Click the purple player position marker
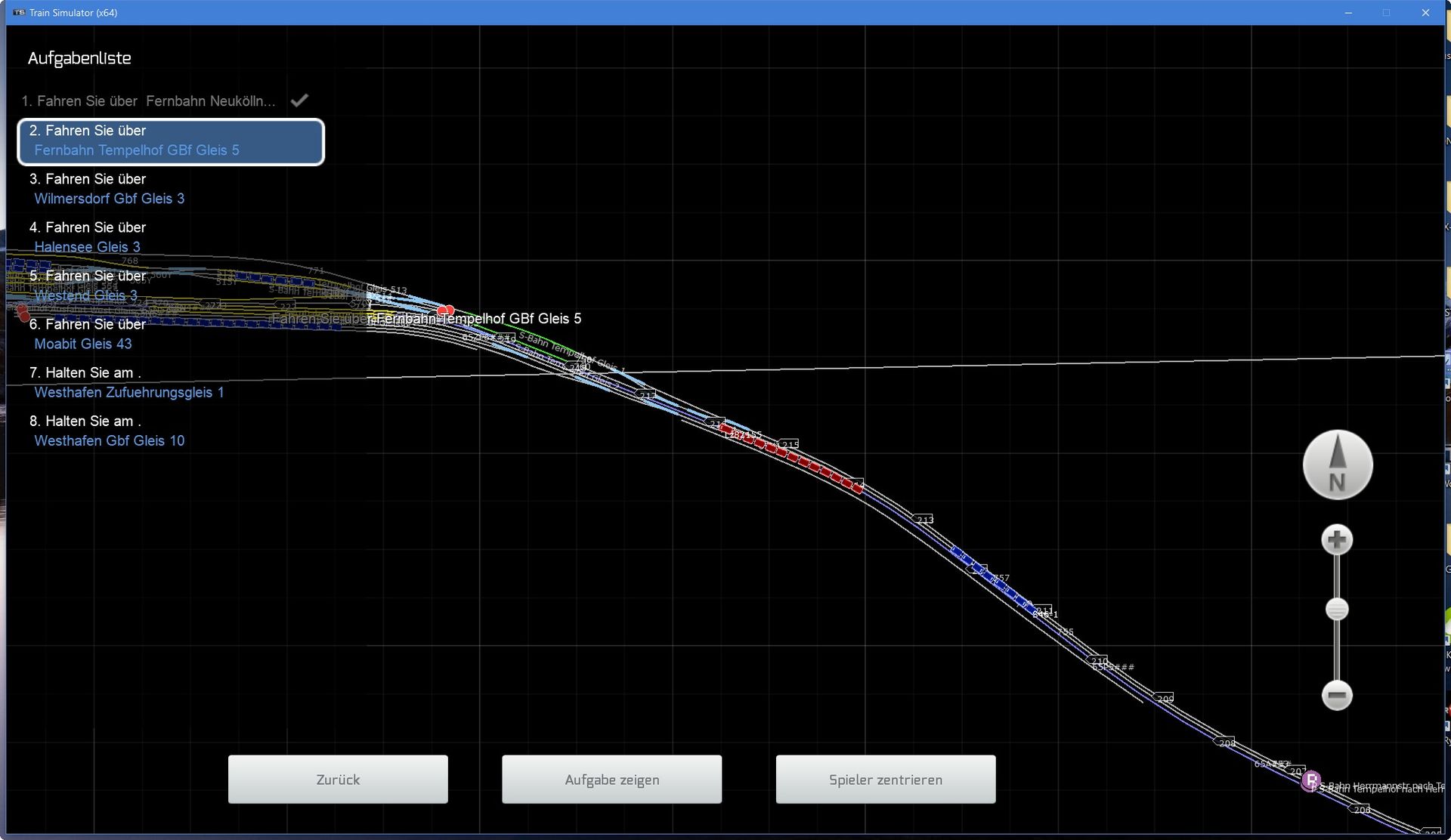 (1310, 780)
